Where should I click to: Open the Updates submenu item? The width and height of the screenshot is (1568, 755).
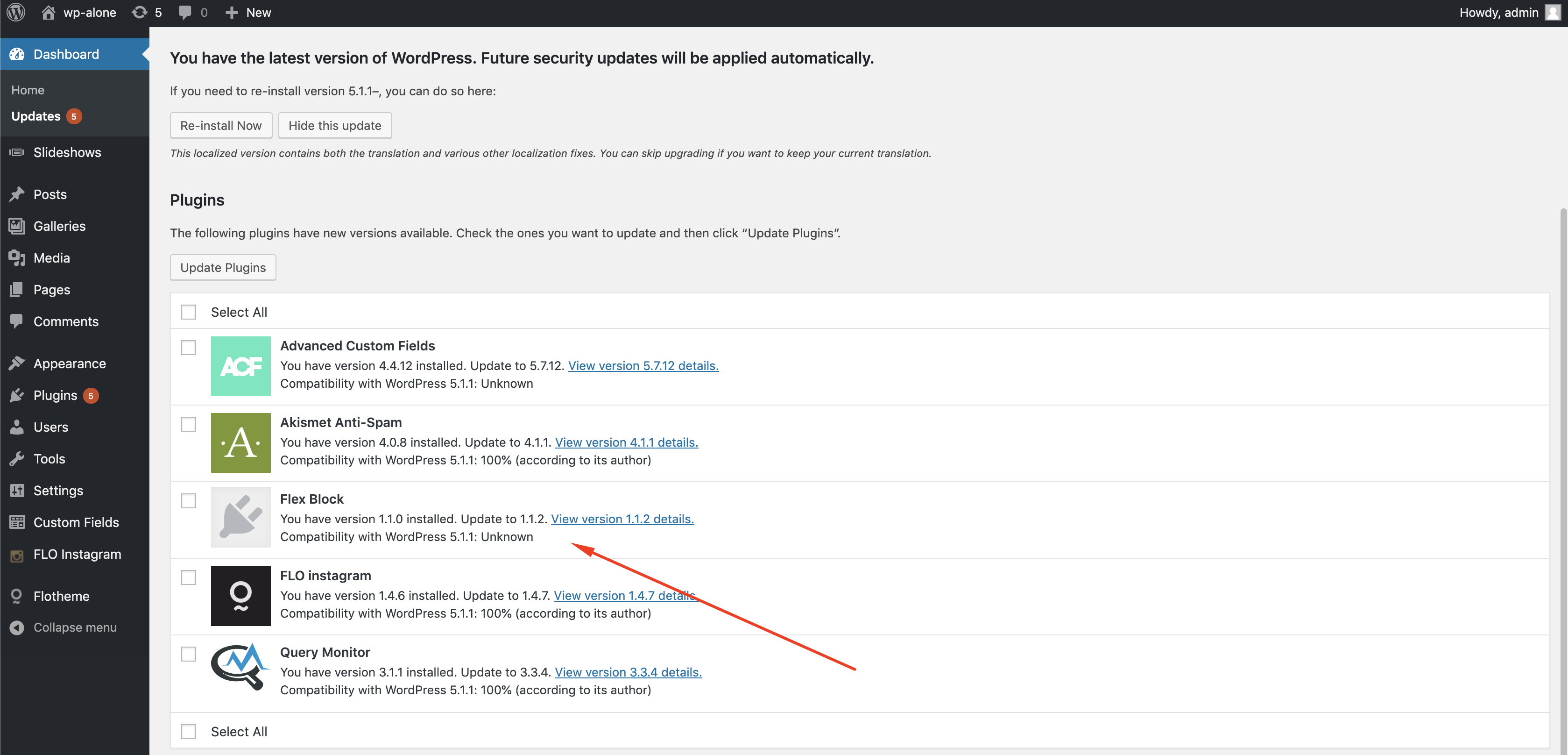(x=36, y=116)
